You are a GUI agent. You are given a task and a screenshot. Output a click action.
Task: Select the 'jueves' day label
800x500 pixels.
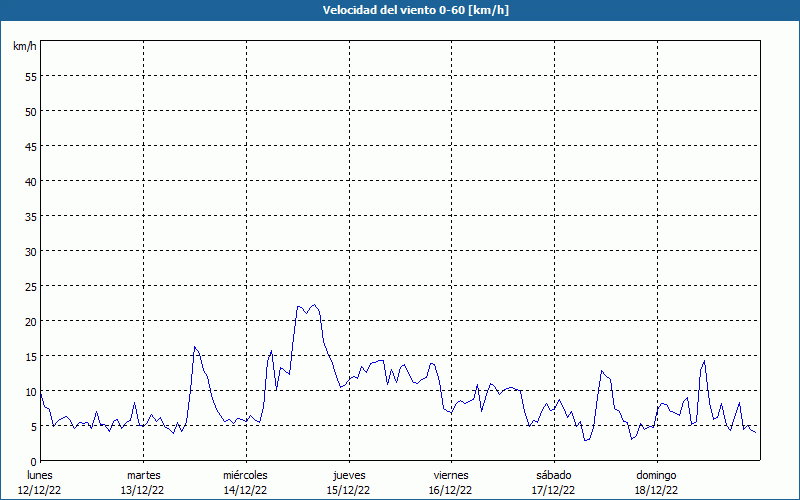(349, 475)
